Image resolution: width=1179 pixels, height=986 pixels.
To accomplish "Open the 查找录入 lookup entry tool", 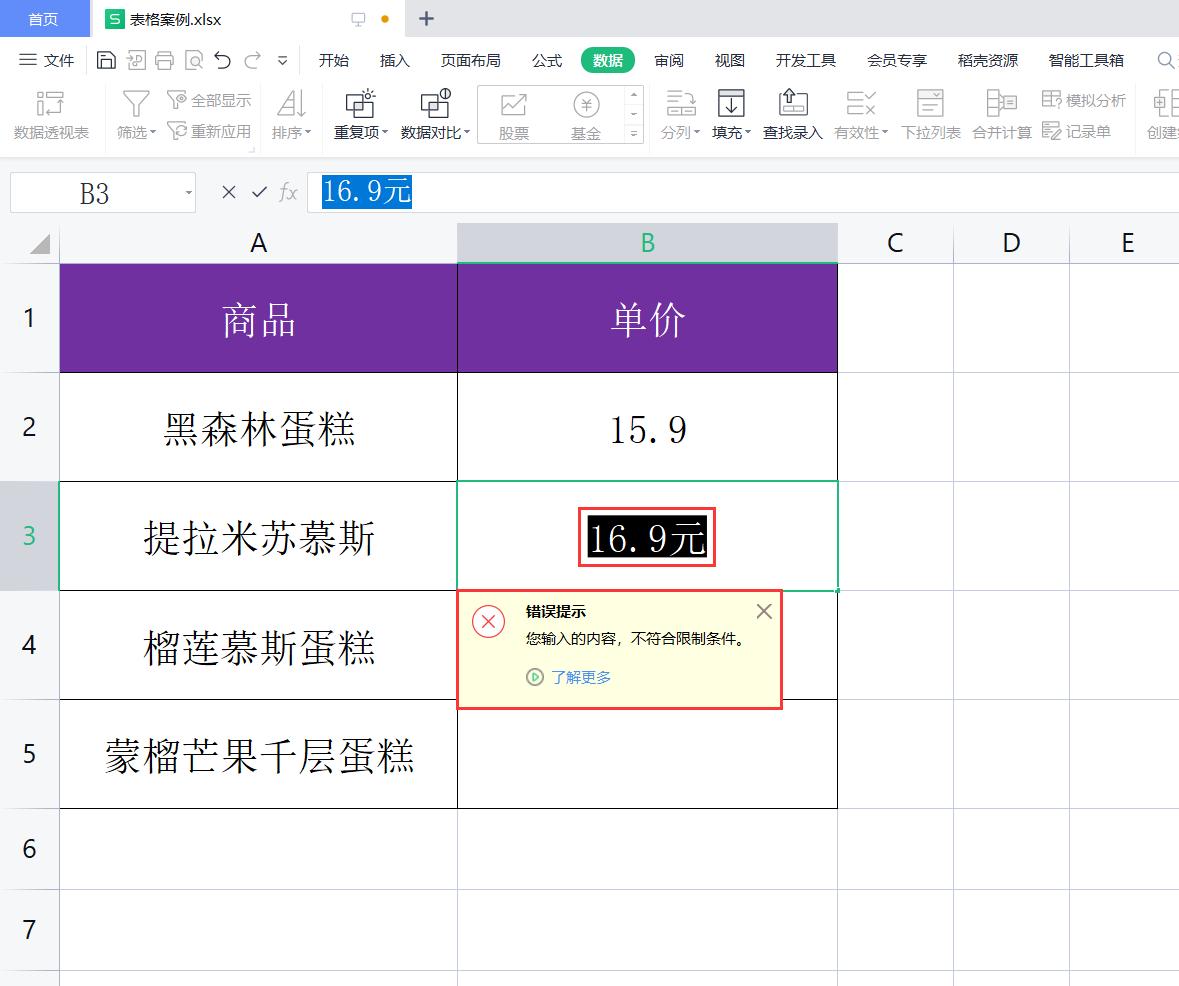I will click(x=792, y=114).
